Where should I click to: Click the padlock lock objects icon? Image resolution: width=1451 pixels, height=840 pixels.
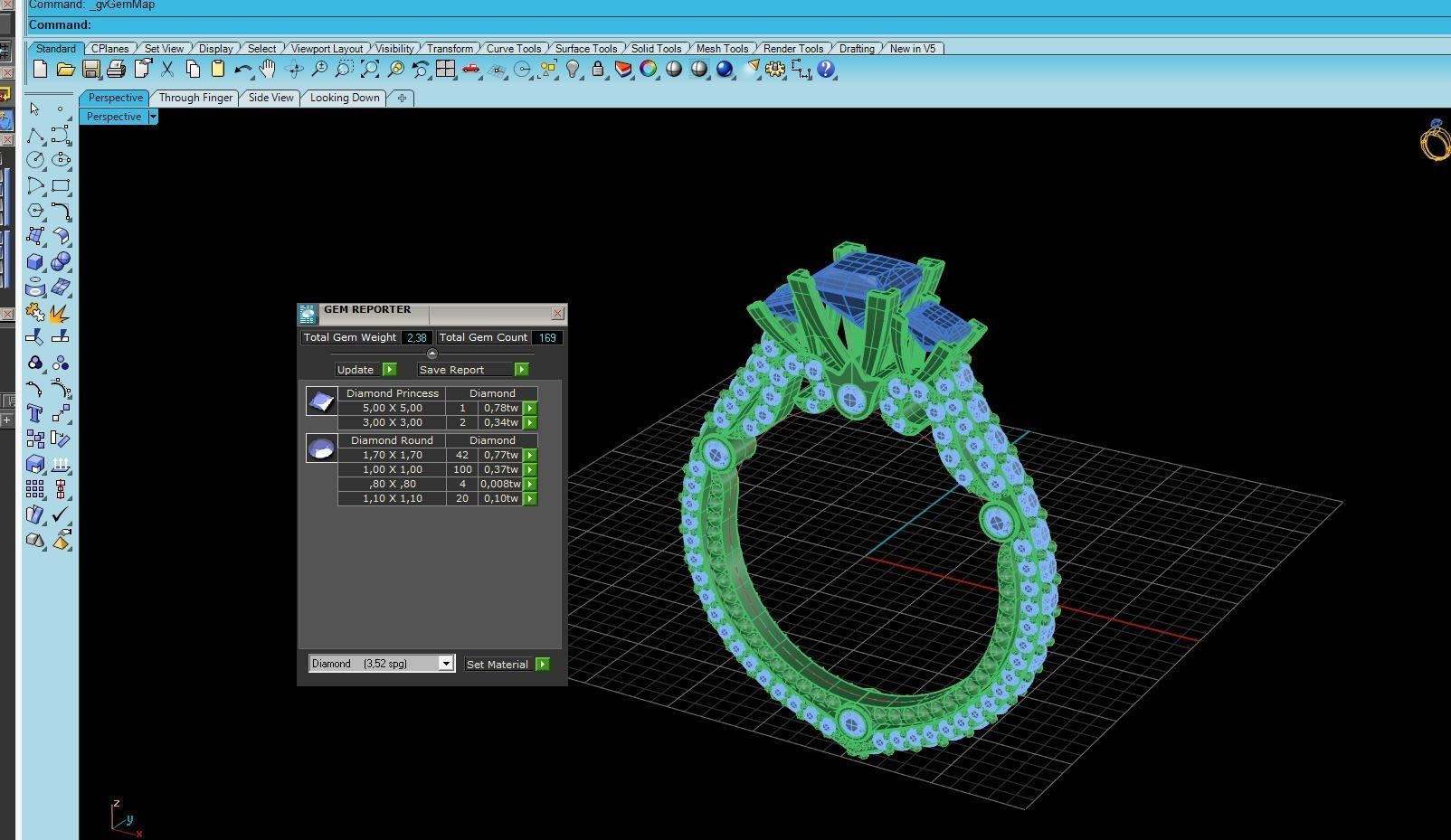coord(598,70)
